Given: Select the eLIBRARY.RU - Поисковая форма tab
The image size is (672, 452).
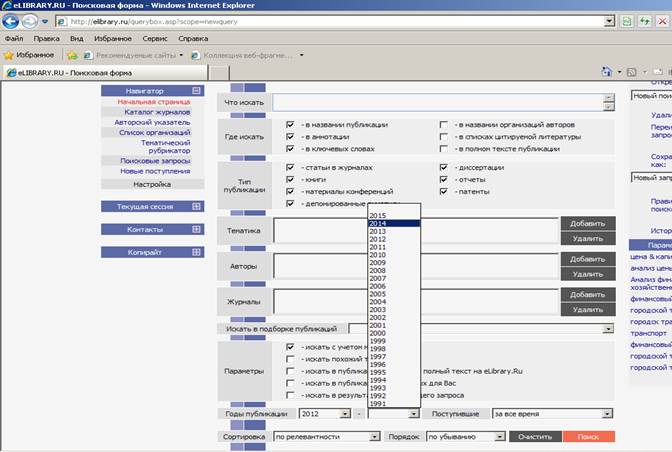Looking at the screenshot, I should pos(105,73).
